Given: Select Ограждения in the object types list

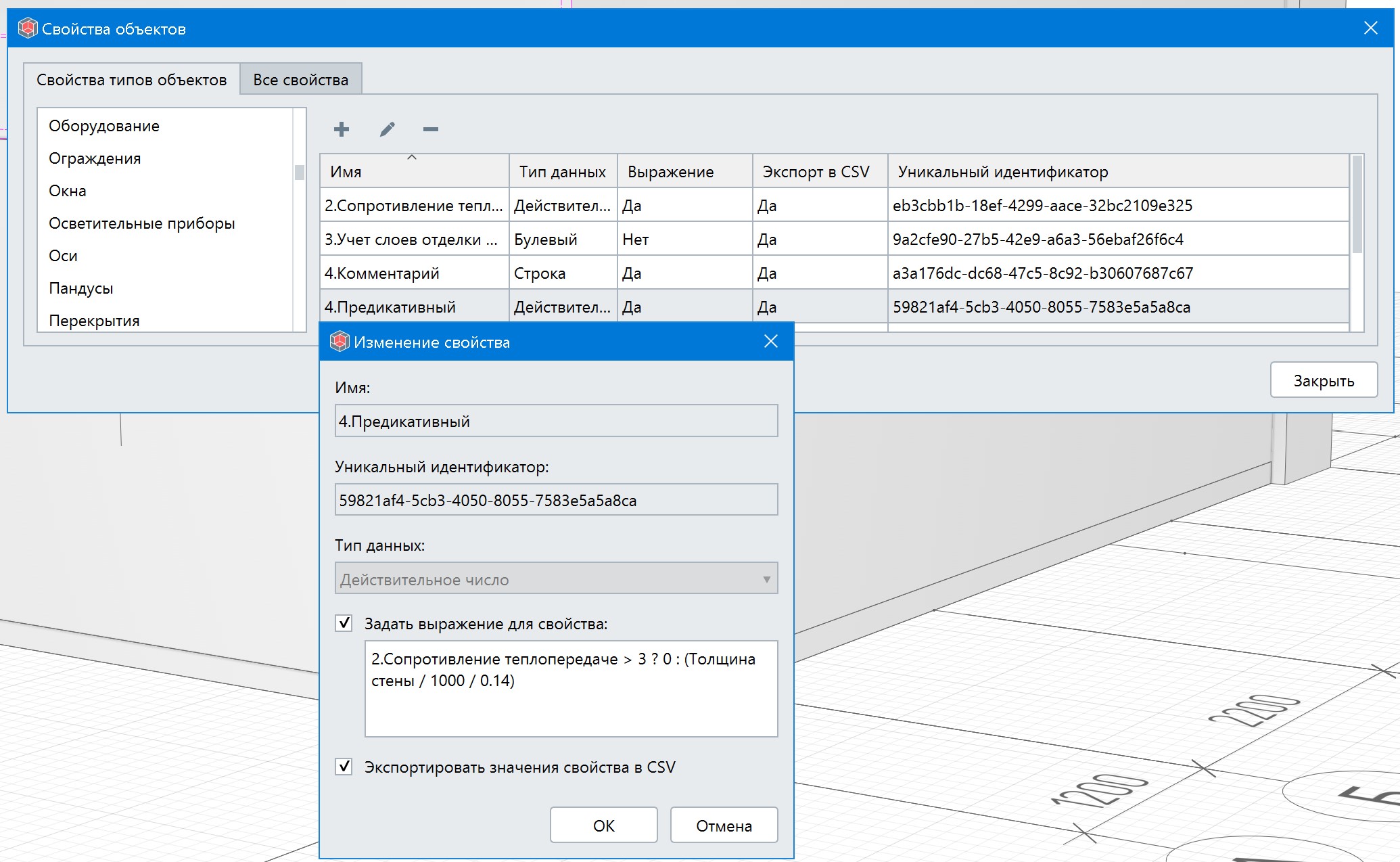Looking at the screenshot, I should 165,158.
